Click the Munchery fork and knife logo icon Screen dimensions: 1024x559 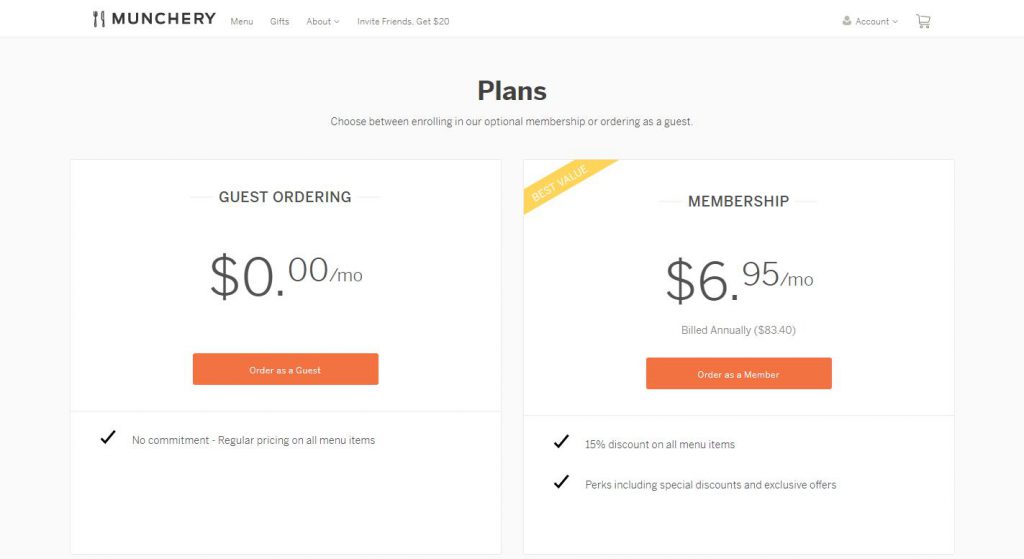(99, 19)
